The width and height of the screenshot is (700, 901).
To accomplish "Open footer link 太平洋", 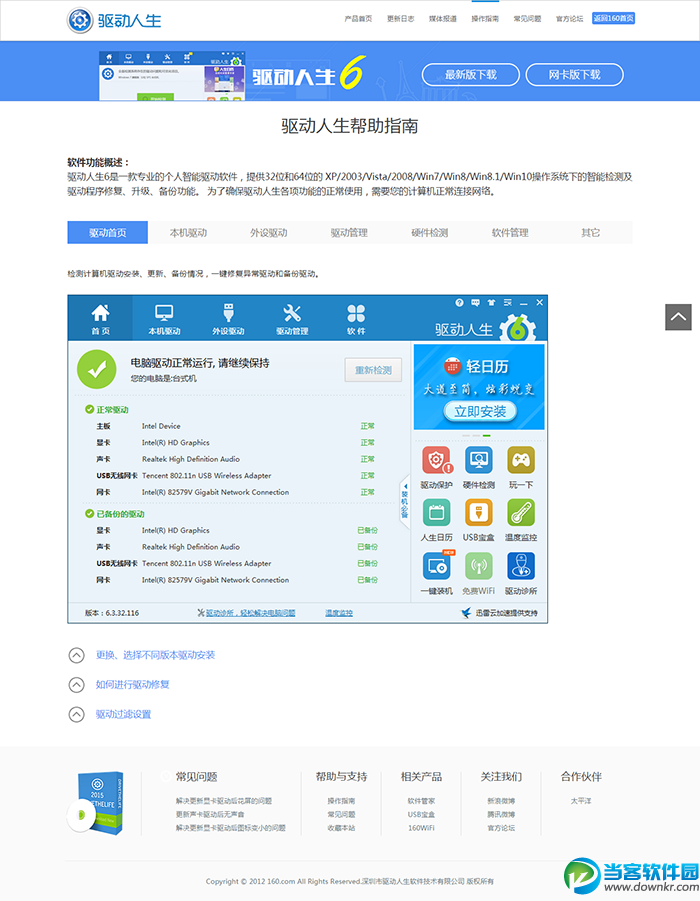I will click(581, 800).
